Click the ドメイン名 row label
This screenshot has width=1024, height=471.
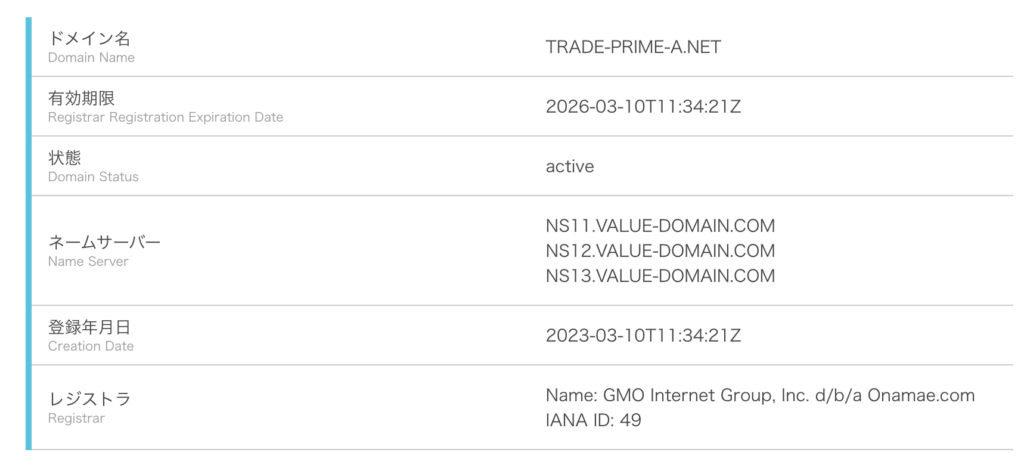pyautogui.click(x=89, y=38)
